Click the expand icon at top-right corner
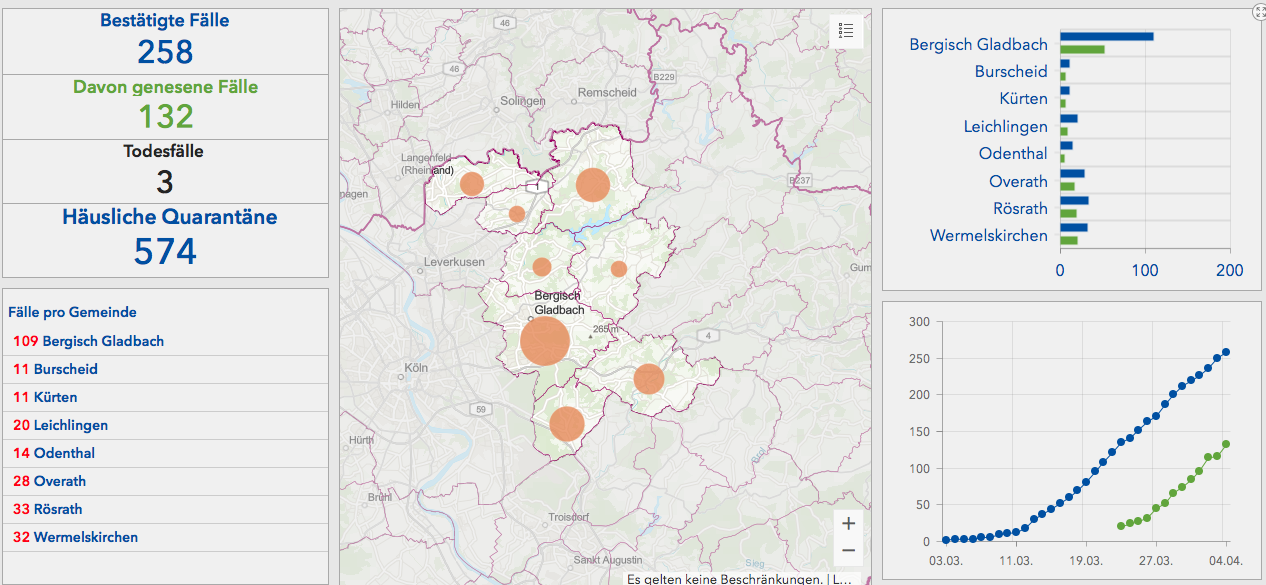 point(1258,10)
